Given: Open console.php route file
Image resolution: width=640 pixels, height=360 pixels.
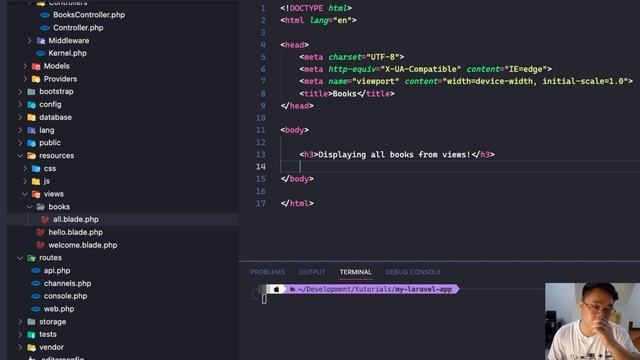Looking at the screenshot, I should [65, 296].
